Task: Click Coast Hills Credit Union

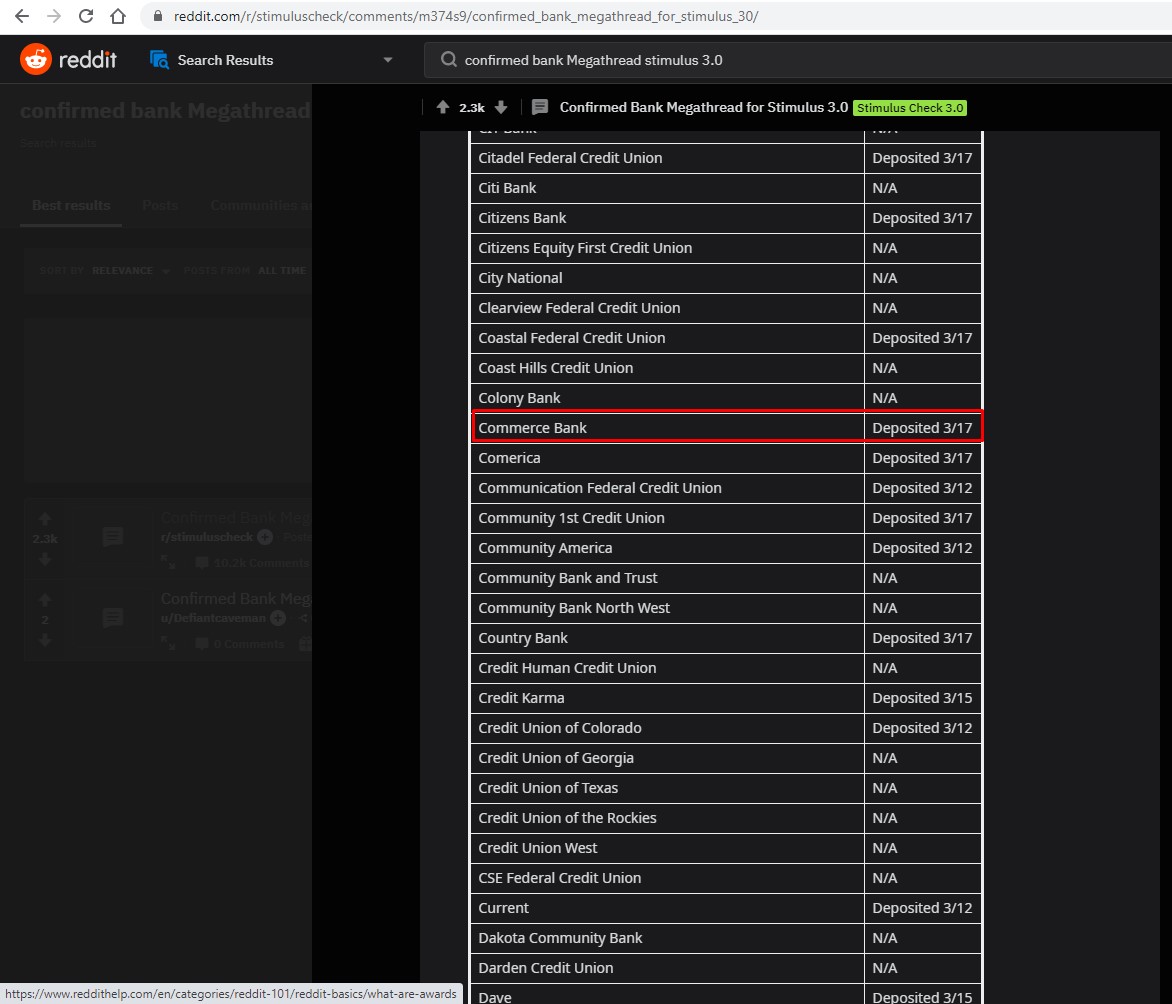Action: click(667, 368)
